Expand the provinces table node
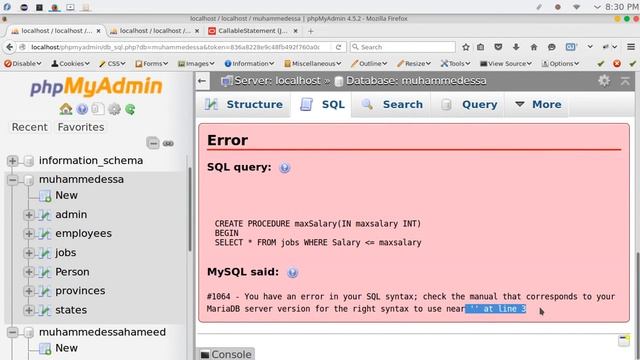 pyautogui.click(x=29, y=291)
